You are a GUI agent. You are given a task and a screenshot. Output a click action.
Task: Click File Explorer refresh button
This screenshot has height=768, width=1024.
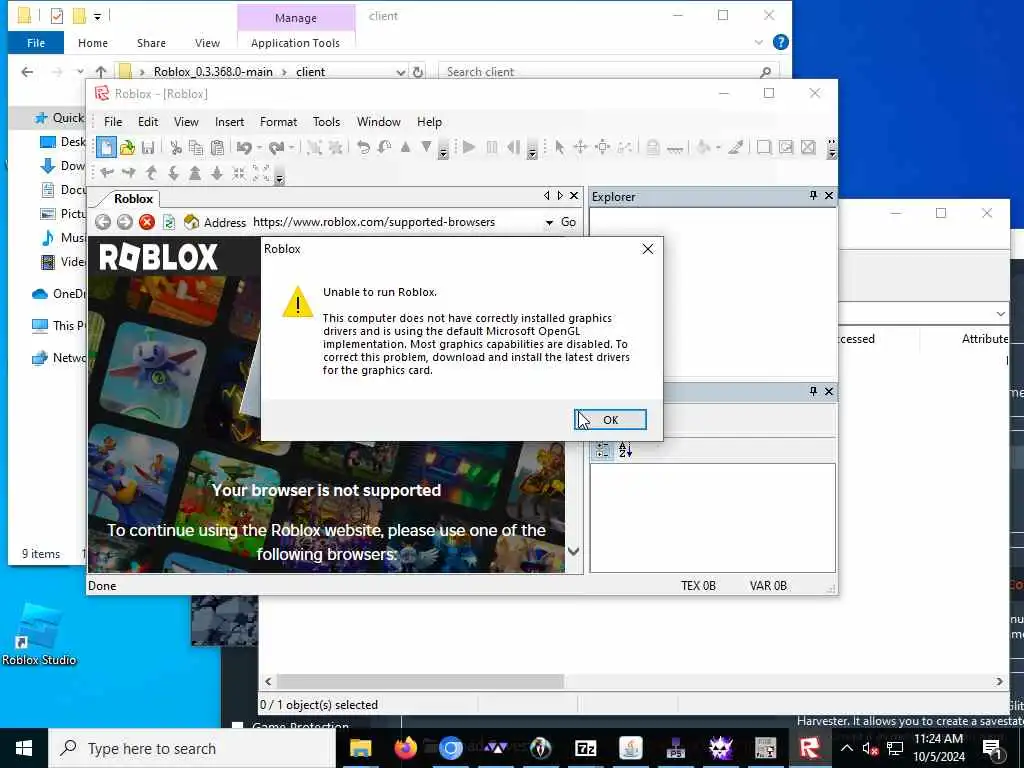coord(418,72)
